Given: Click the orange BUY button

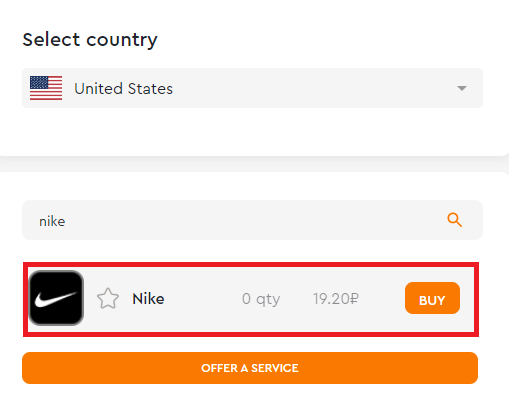Looking at the screenshot, I should 432,298.
